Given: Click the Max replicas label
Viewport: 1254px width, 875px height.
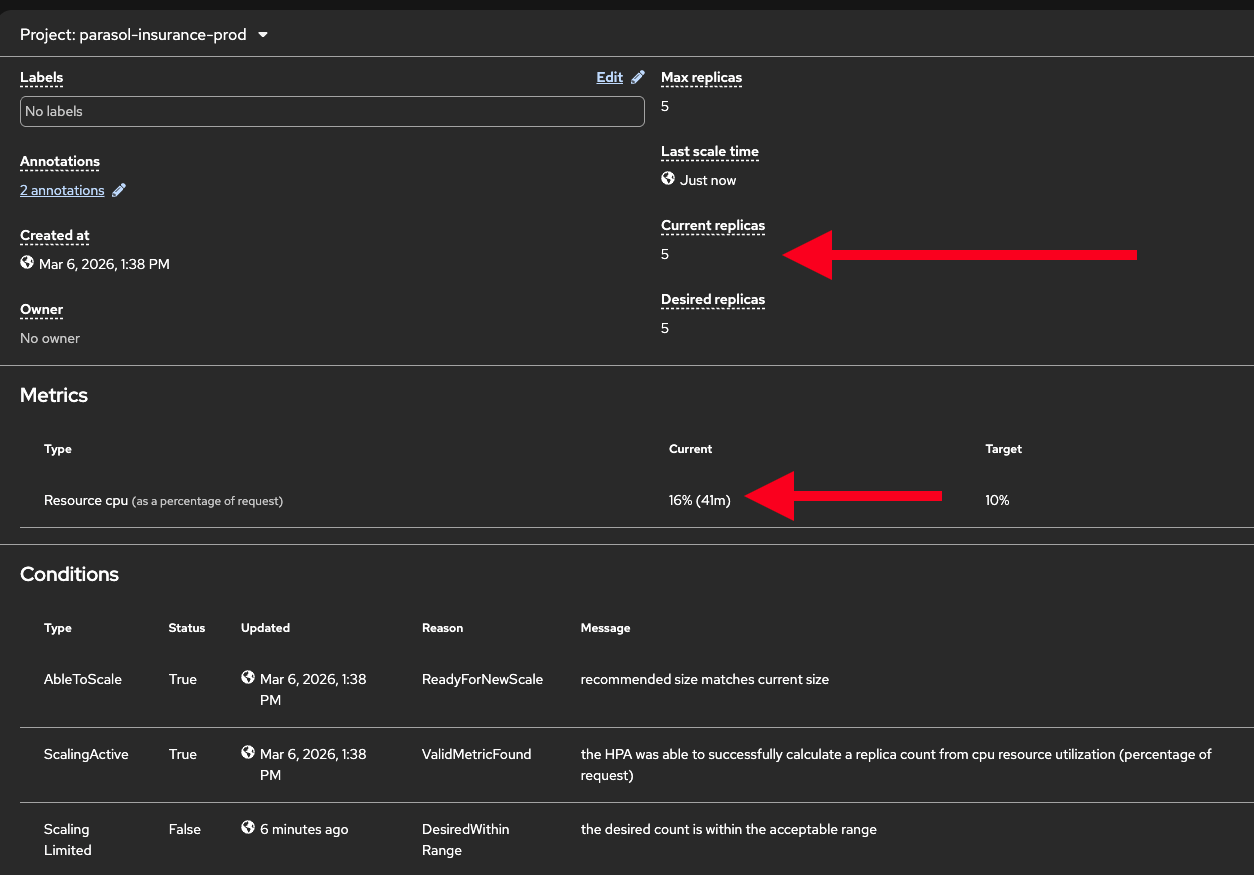Looking at the screenshot, I should (701, 77).
